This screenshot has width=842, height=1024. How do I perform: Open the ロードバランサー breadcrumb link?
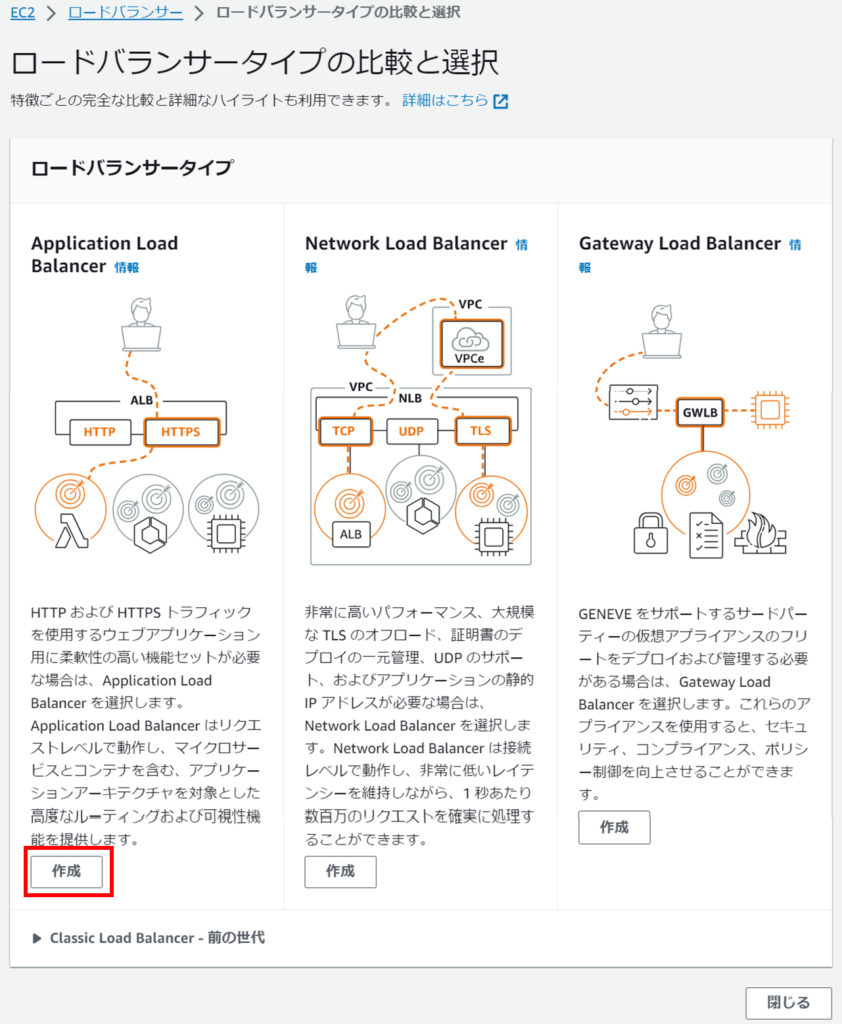click(125, 12)
